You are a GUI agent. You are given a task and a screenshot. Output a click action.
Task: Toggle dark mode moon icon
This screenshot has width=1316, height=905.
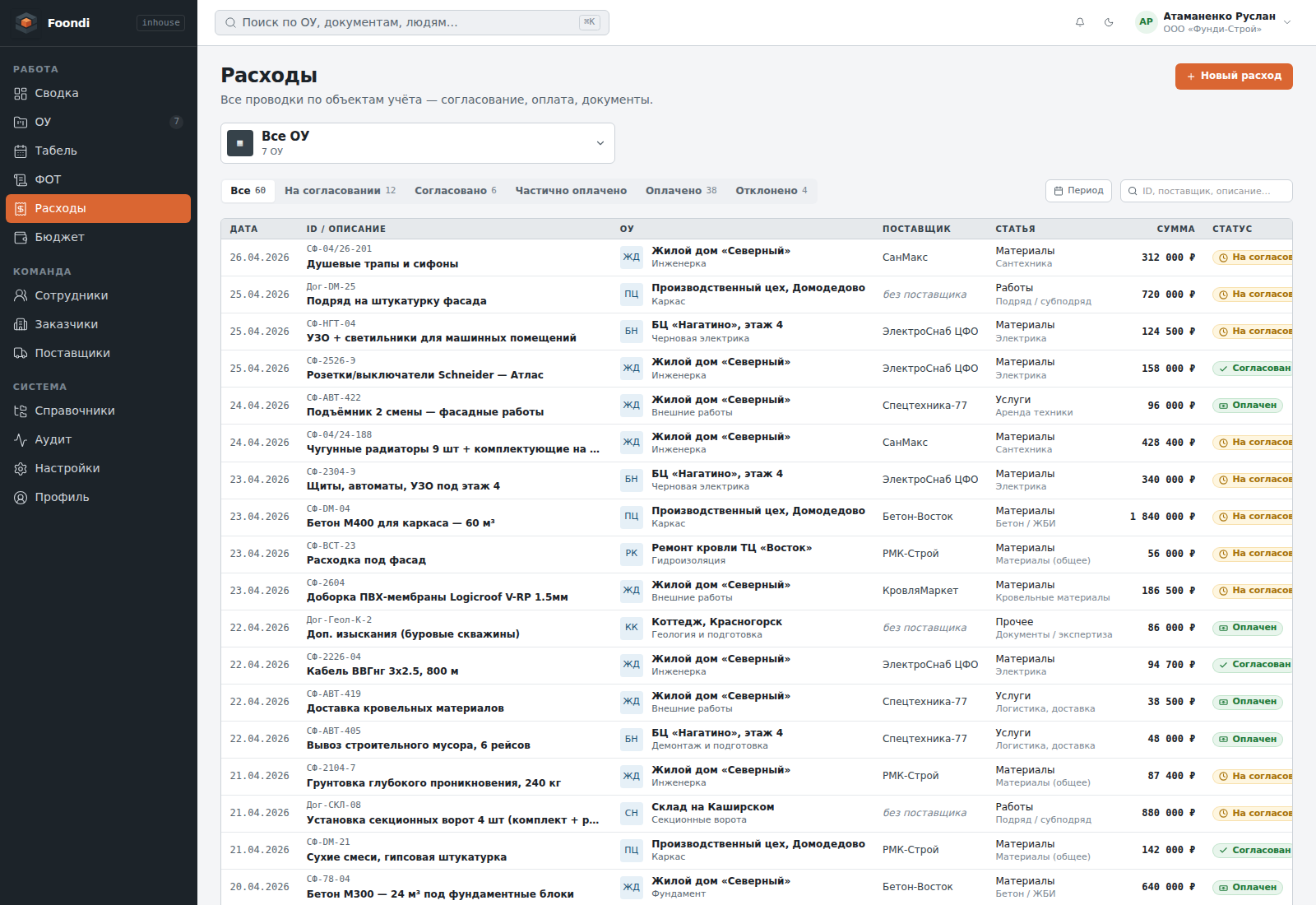pyautogui.click(x=1109, y=22)
